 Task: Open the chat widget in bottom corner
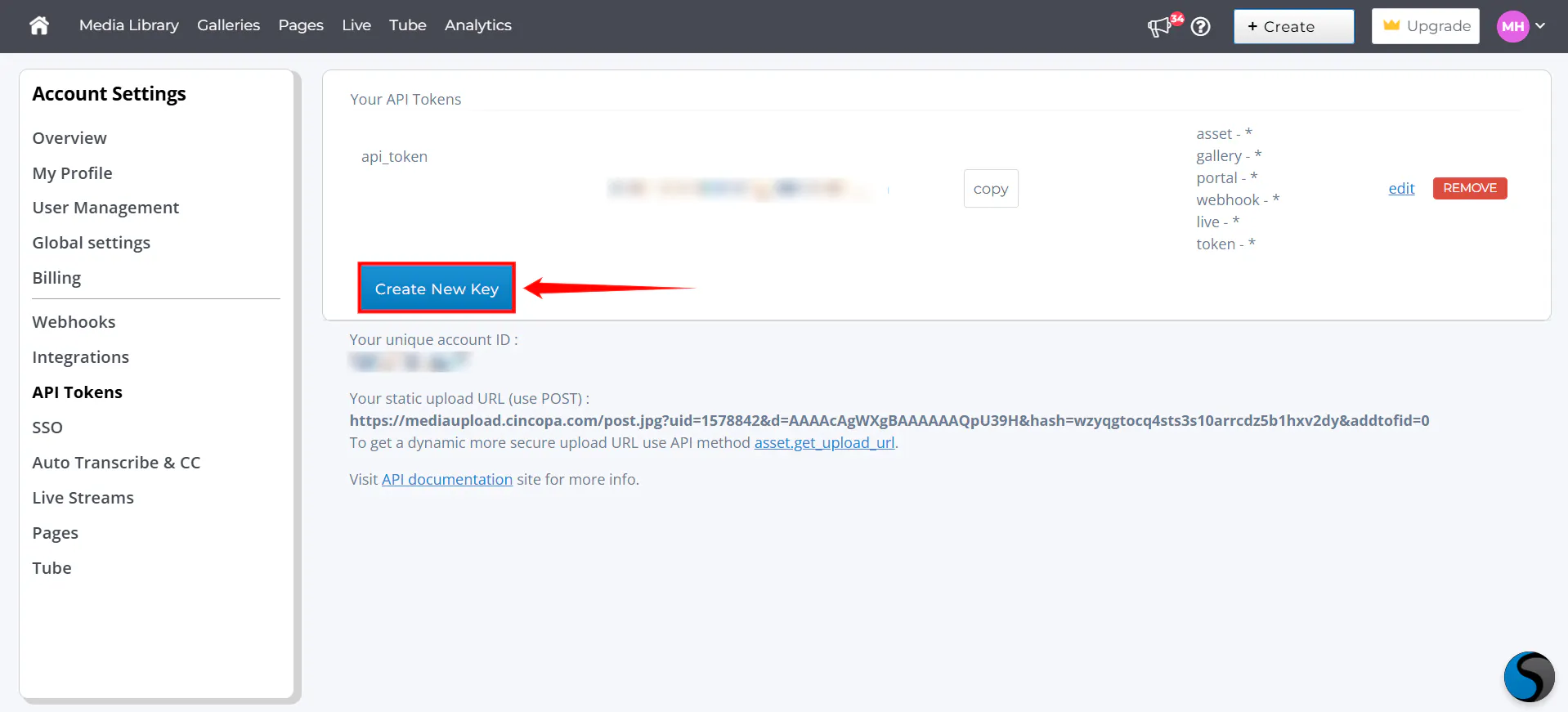coord(1529,676)
